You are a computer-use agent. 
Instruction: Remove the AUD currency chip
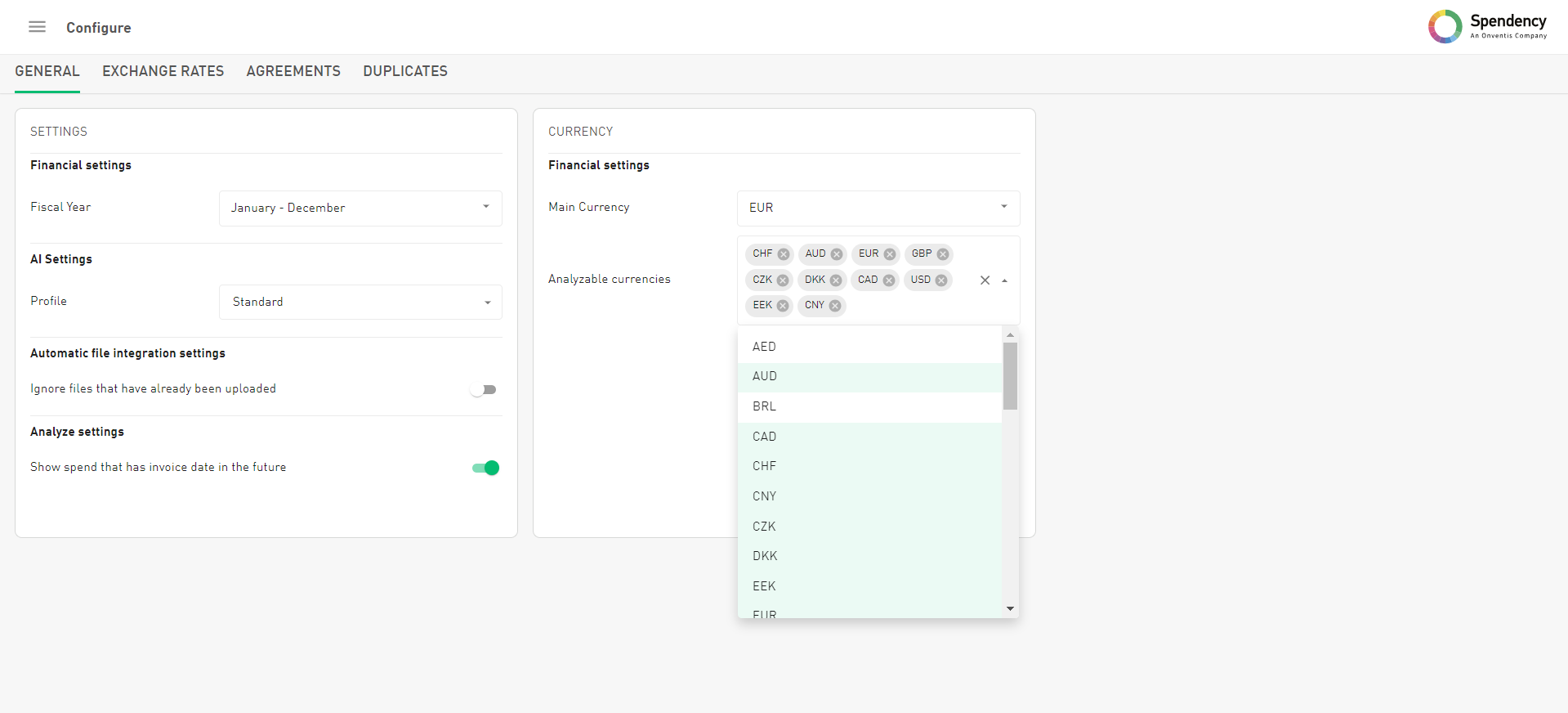836,254
